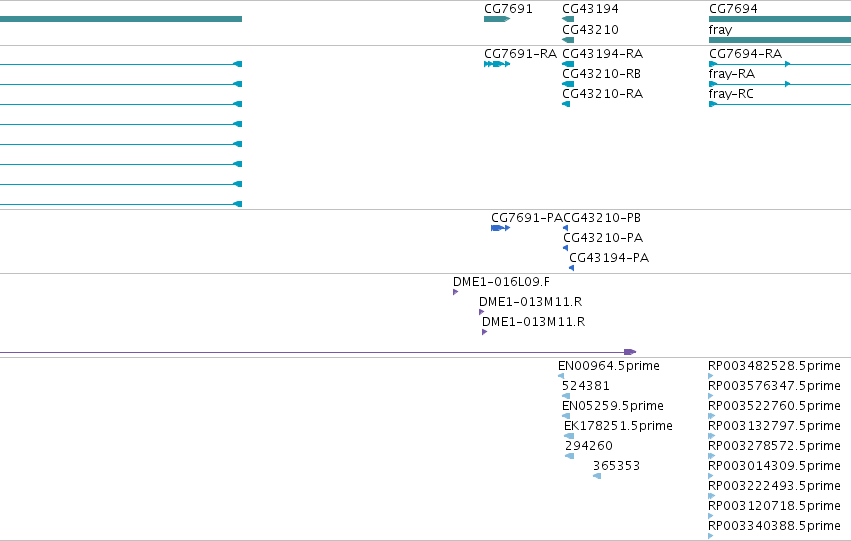Click the CG7691-PA protein arrow glyph

(x=500, y=228)
